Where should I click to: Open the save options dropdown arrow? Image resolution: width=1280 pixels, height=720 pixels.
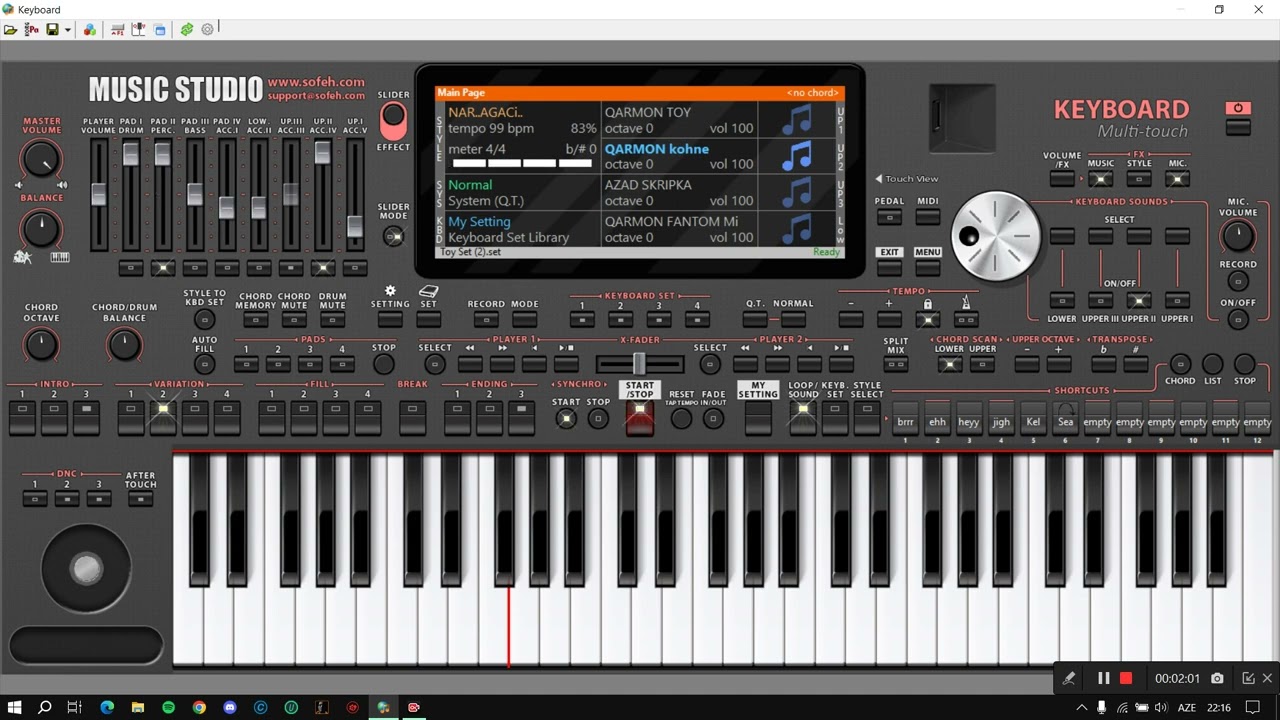(x=67, y=30)
